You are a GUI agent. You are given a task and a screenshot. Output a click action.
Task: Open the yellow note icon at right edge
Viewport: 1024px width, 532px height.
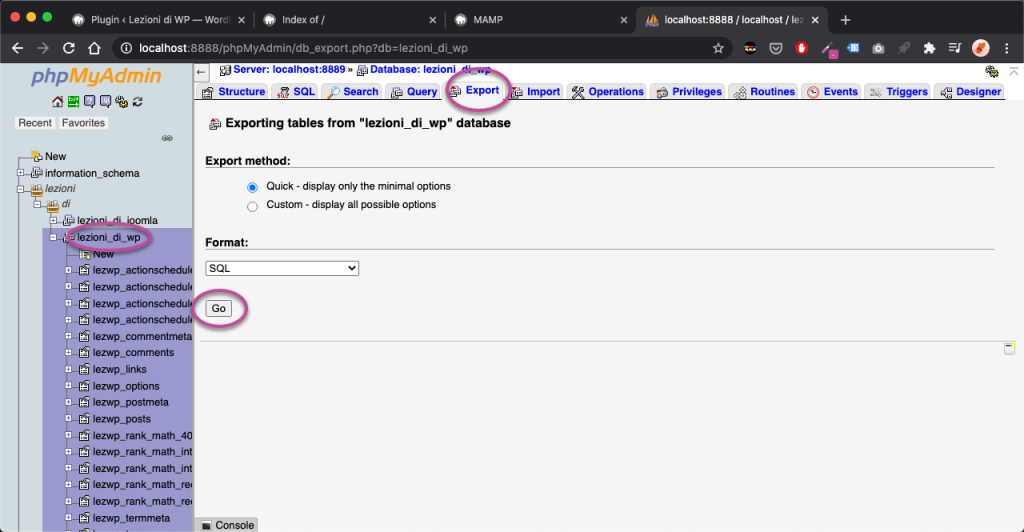pyautogui.click(x=1010, y=349)
